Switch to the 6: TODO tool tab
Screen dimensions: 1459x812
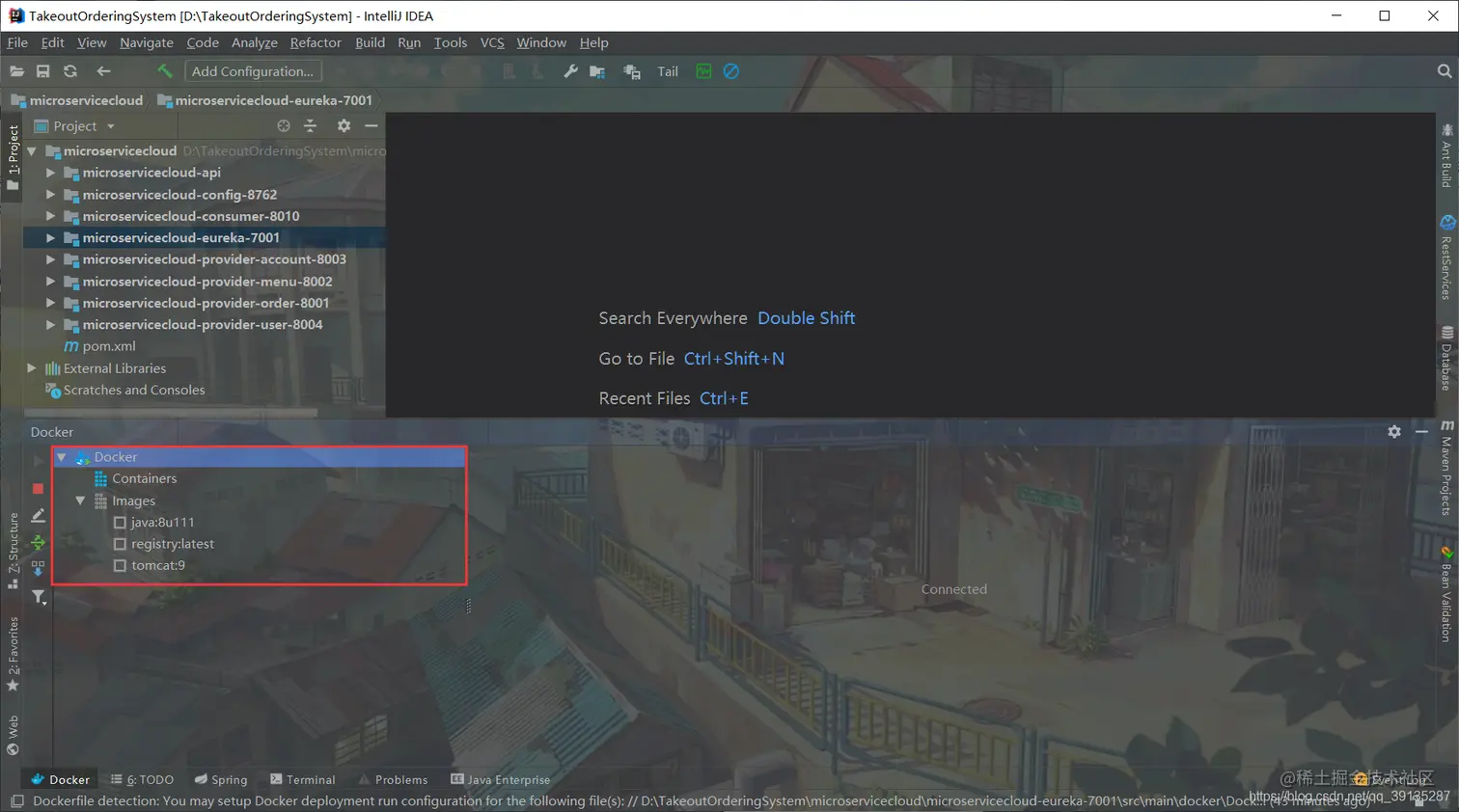pyautogui.click(x=142, y=779)
